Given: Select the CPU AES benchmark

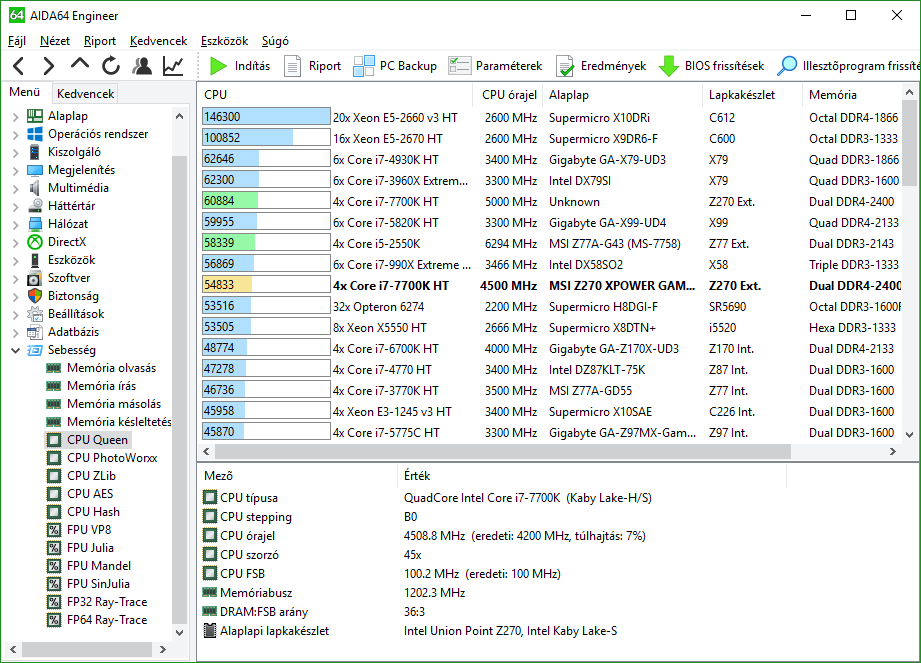Looking at the screenshot, I should tap(90, 494).
